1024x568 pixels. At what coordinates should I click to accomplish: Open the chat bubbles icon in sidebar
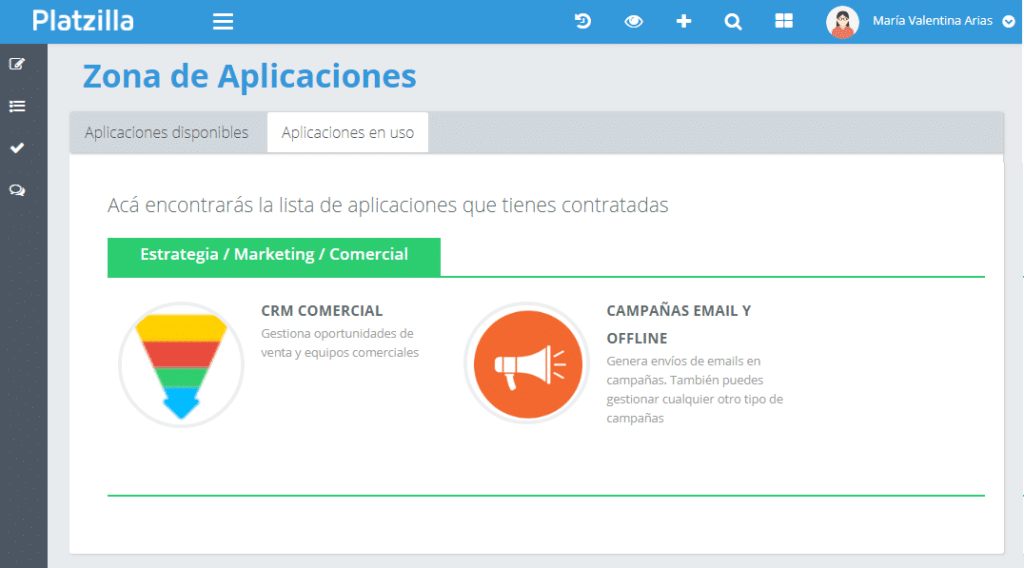(16, 190)
